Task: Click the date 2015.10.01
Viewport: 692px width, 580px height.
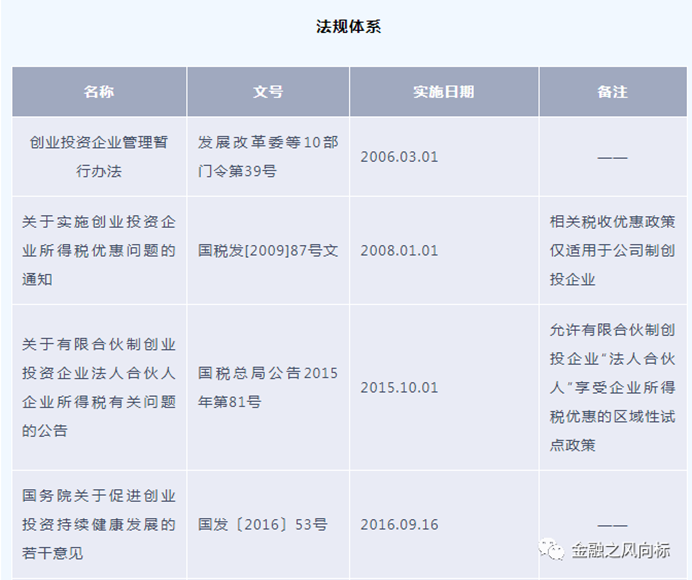Action: pyautogui.click(x=399, y=387)
